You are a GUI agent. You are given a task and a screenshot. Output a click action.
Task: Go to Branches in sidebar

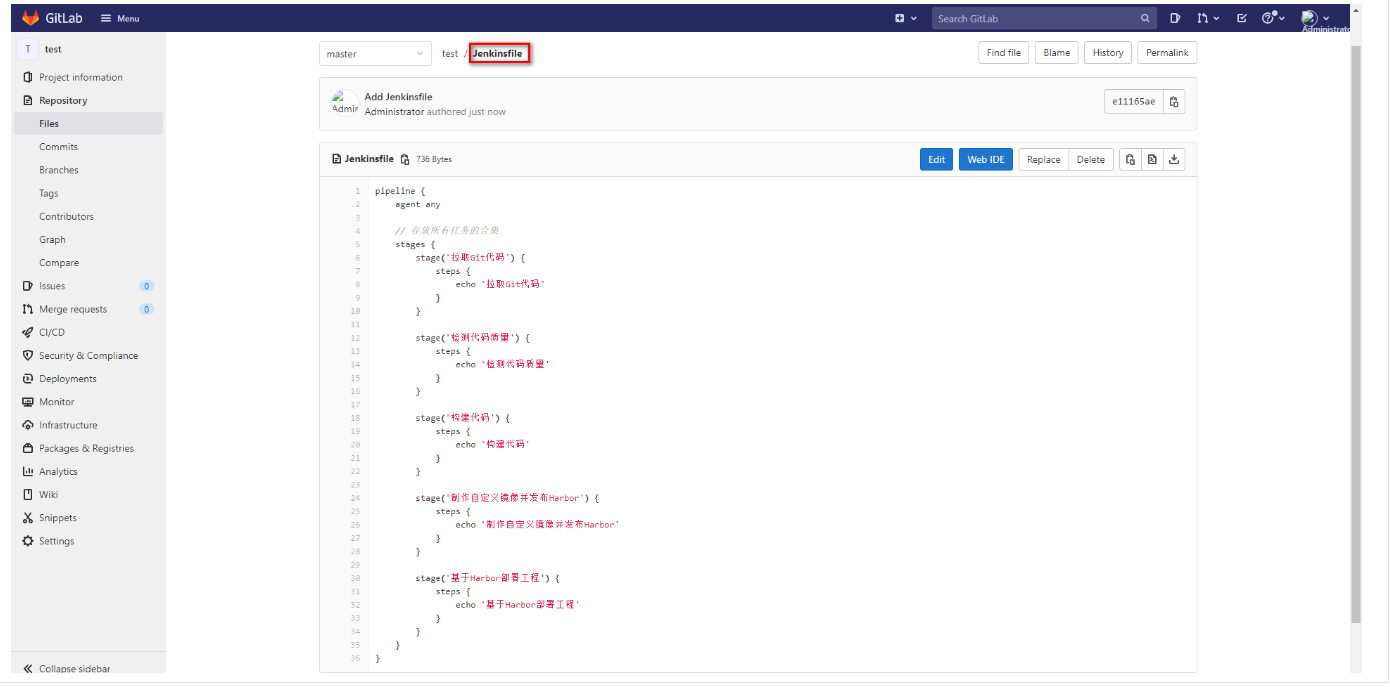pyautogui.click(x=59, y=170)
